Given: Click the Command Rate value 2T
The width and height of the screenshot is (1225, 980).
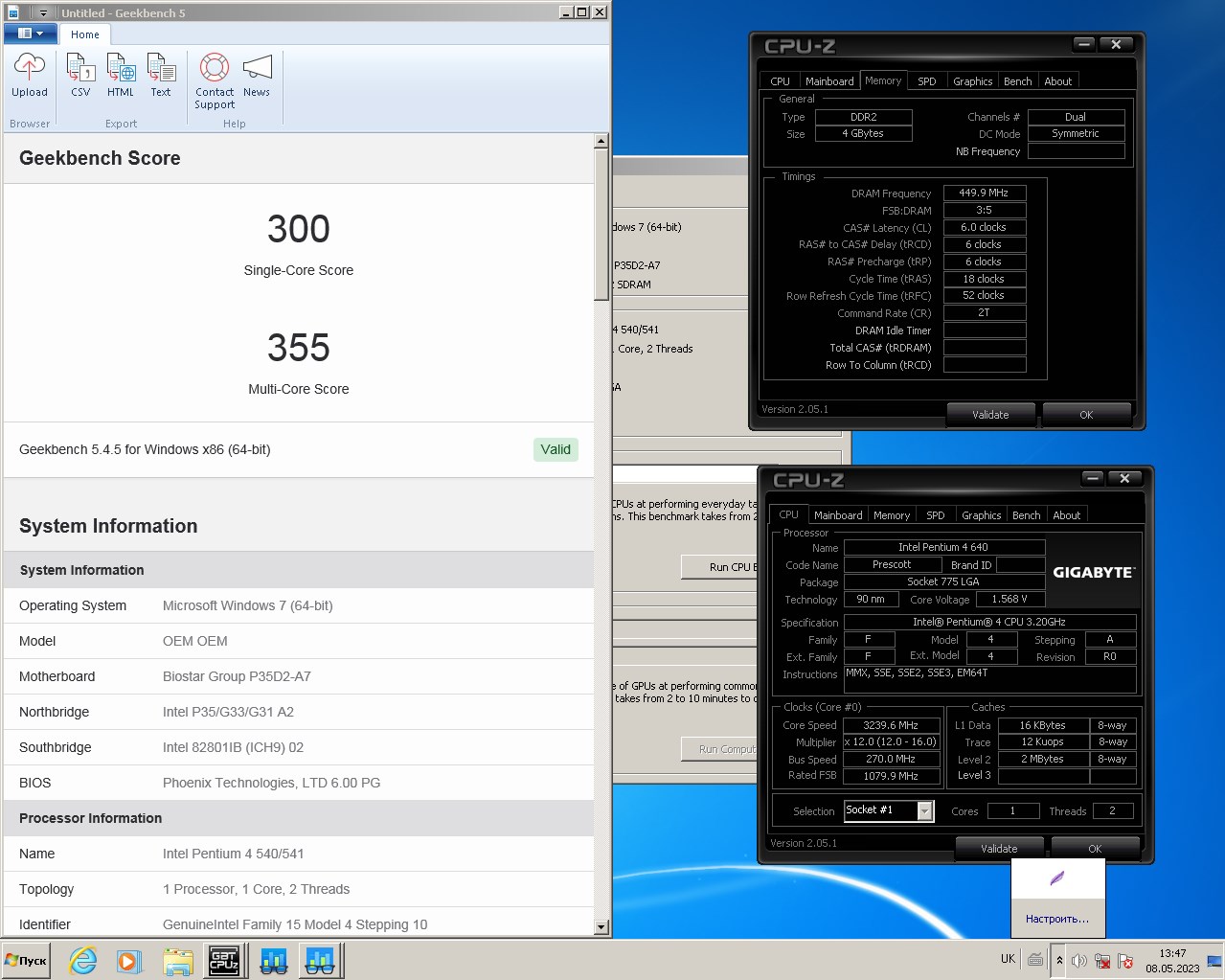Looking at the screenshot, I should pos(985,312).
